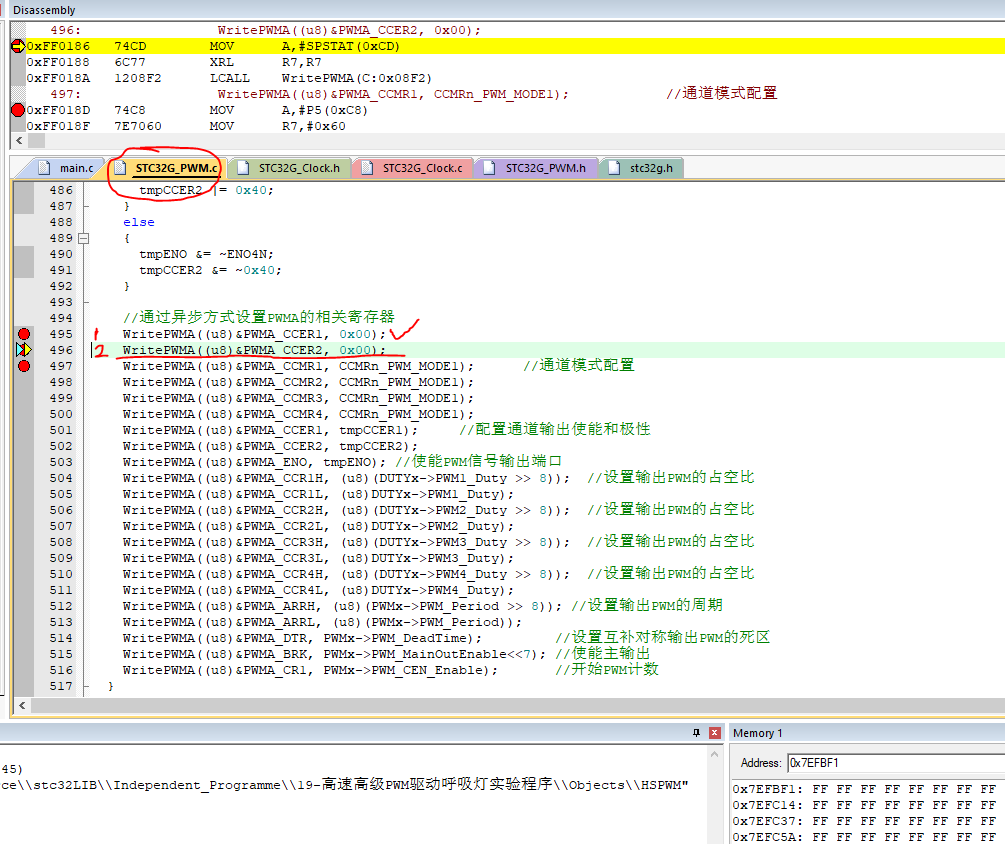This screenshot has height=844, width=1005.
Task: Click line number 503 in gutter
Action: tap(61, 462)
